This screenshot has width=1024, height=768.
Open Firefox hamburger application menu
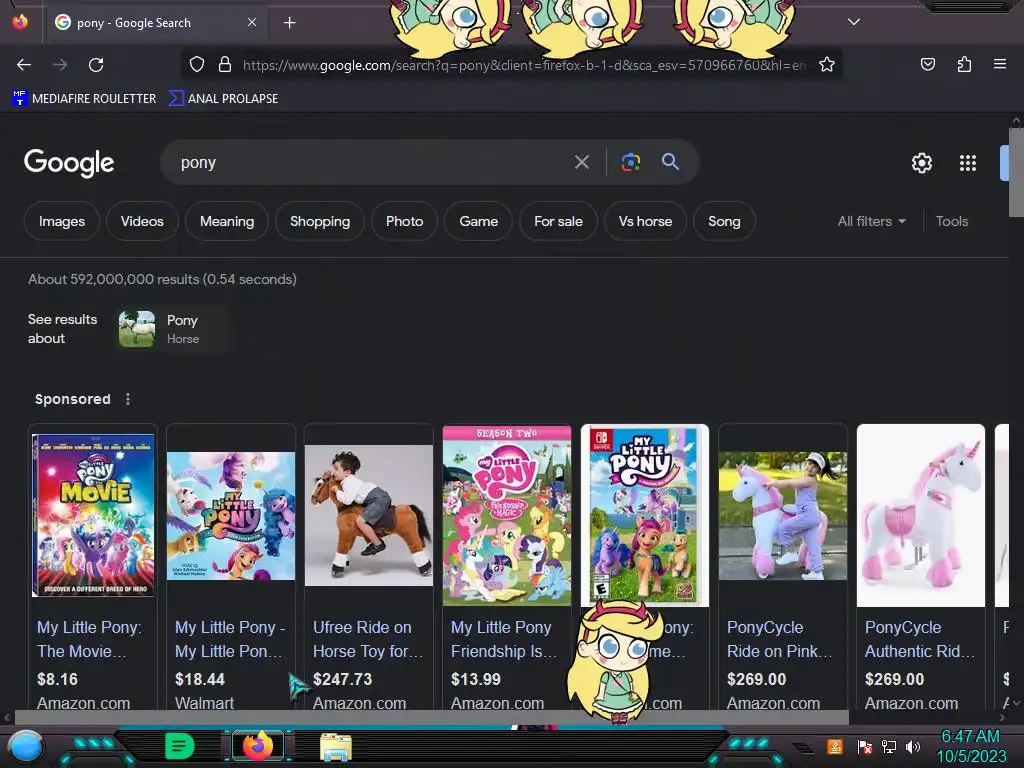coord(999,64)
